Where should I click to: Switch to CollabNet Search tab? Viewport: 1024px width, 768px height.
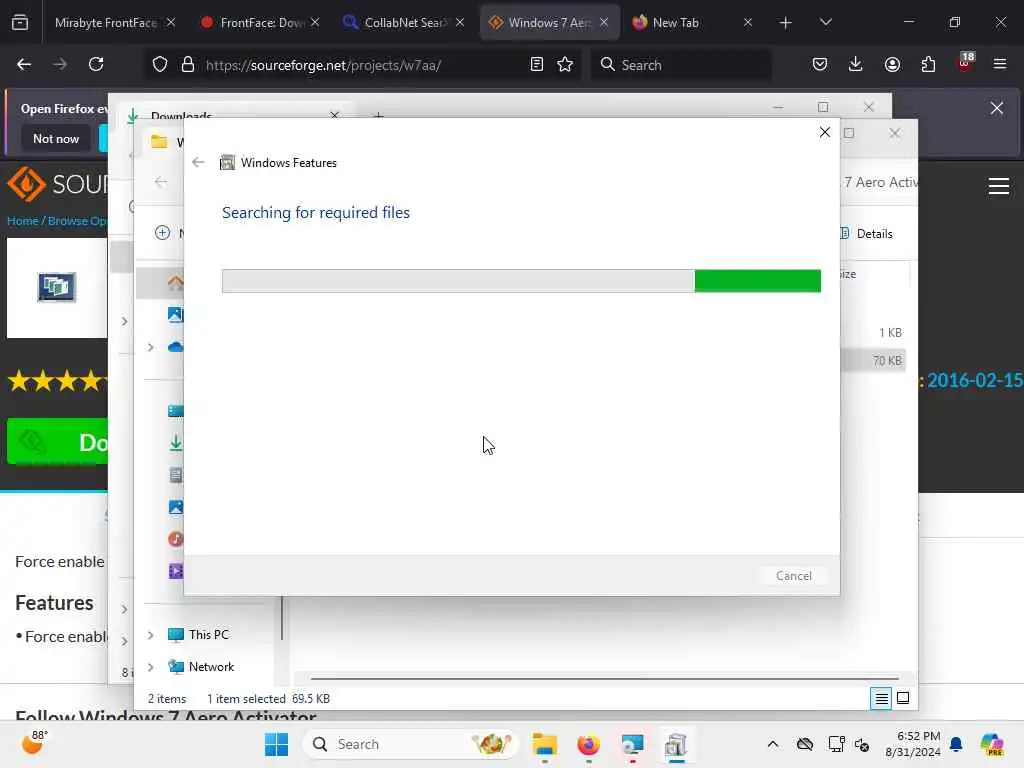[405, 23]
